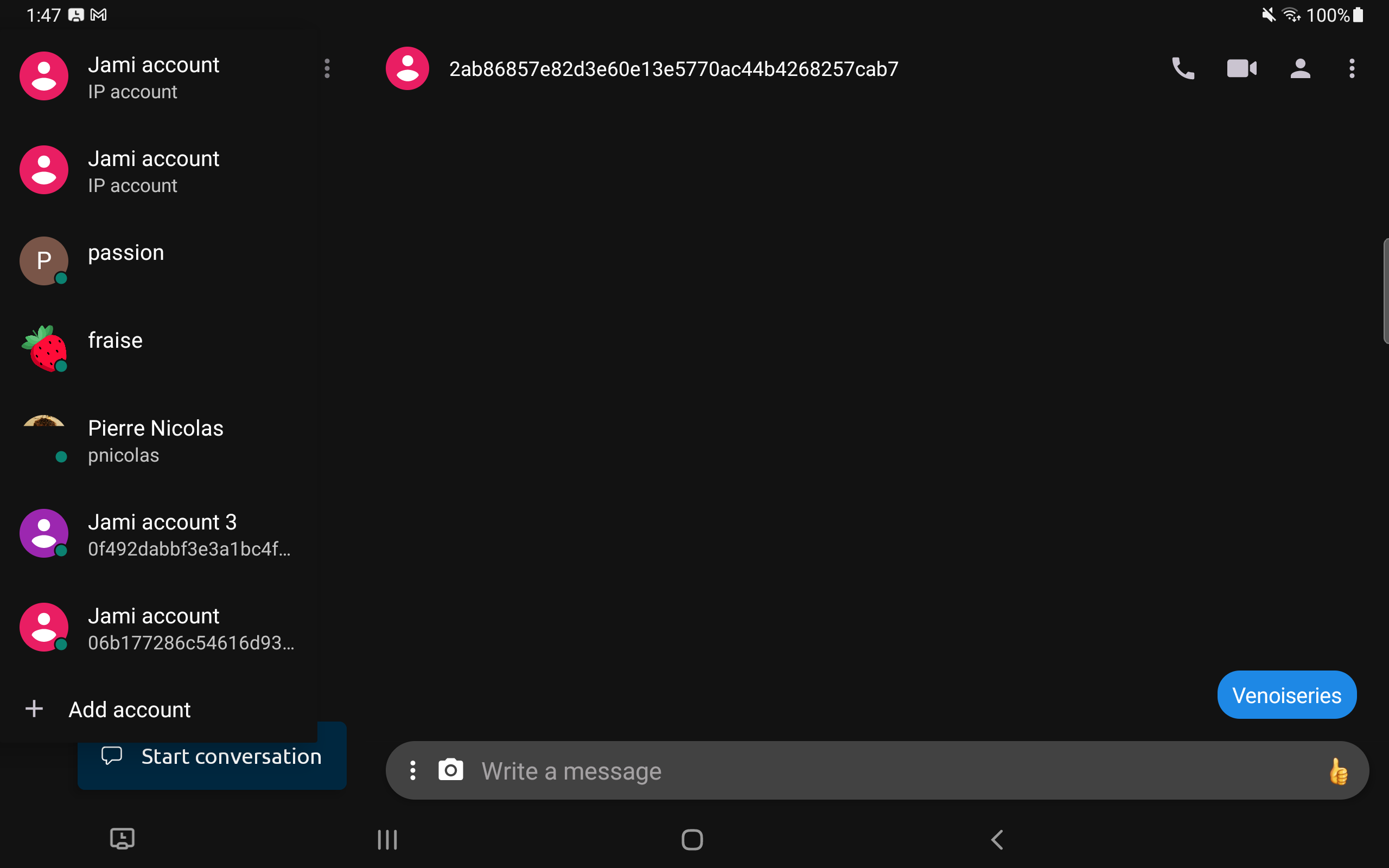Tap the Android back navigation button
The height and width of the screenshot is (868, 1389).
pyautogui.click(x=997, y=840)
